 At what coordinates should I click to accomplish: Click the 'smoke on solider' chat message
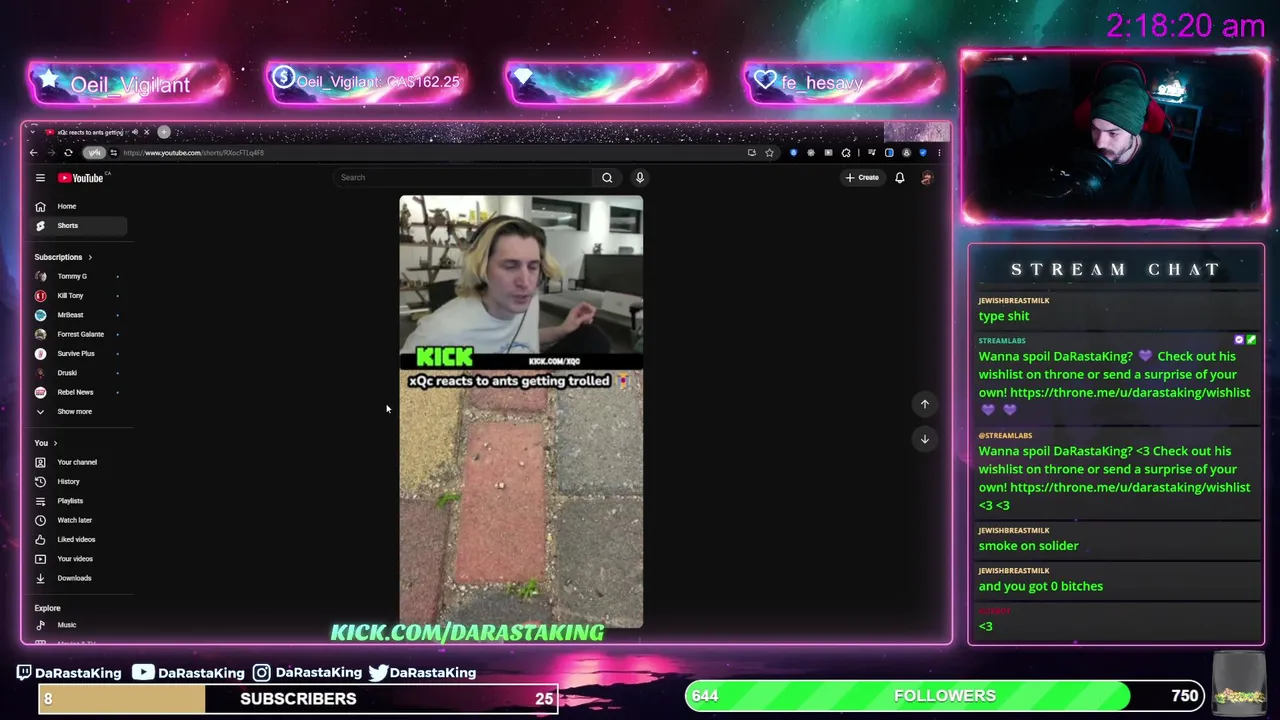pos(1028,546)
